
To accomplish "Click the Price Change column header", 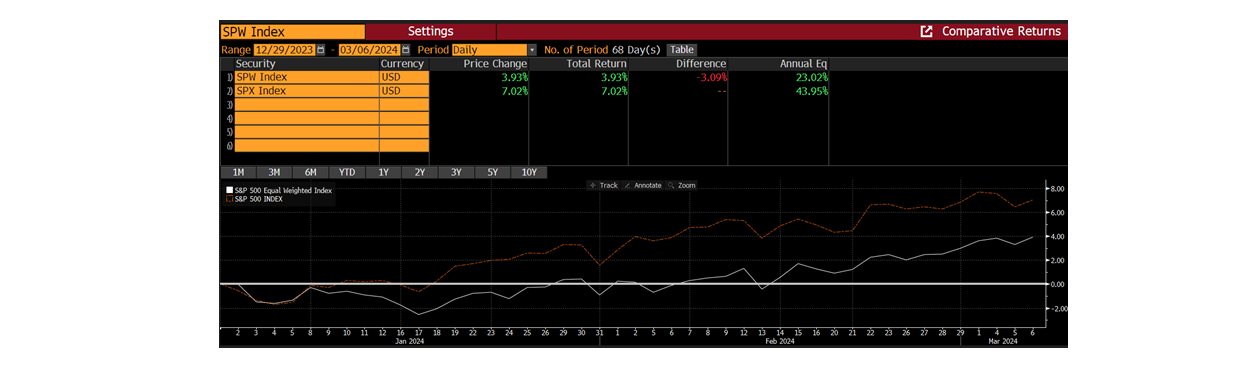I will point(496,64).
